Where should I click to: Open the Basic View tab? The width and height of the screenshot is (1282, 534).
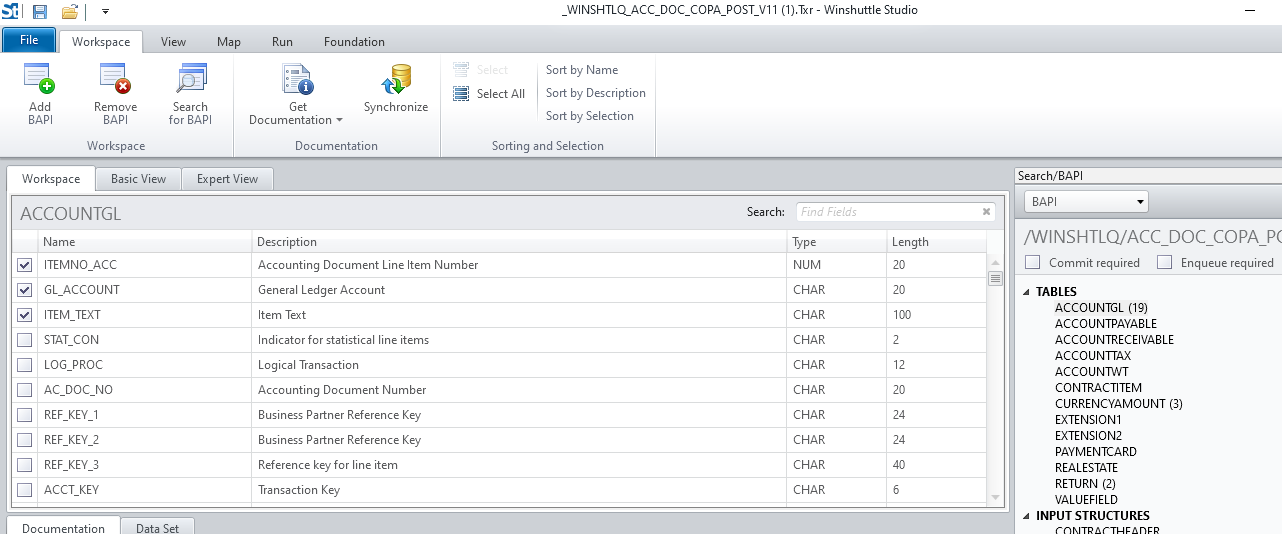(x=139, y=179)
